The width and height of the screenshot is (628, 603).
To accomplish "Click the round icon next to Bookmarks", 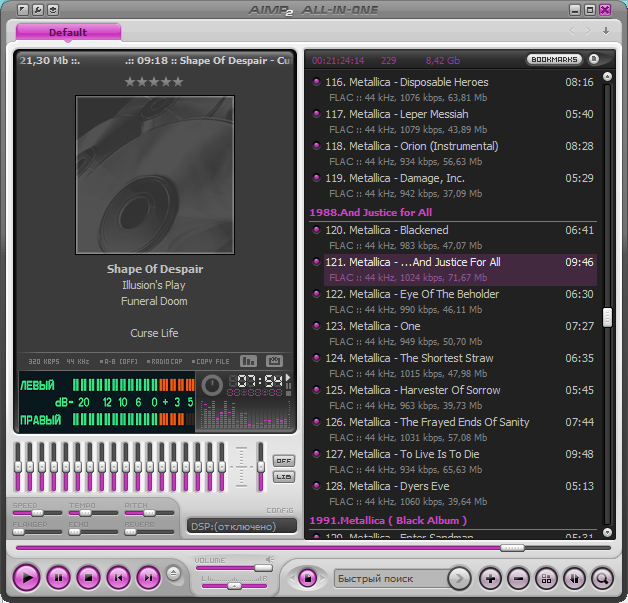I will tap(594, 59).
